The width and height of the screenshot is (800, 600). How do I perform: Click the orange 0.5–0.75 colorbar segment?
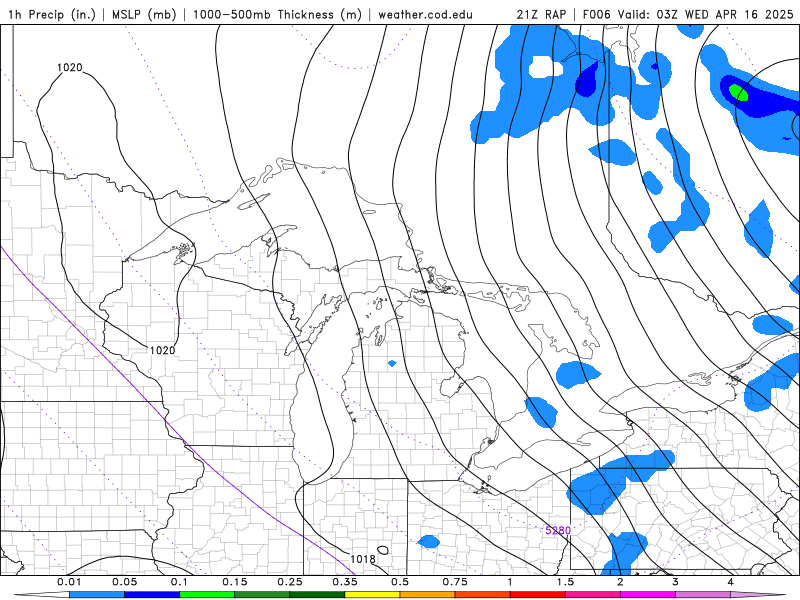tap(428, 595)
